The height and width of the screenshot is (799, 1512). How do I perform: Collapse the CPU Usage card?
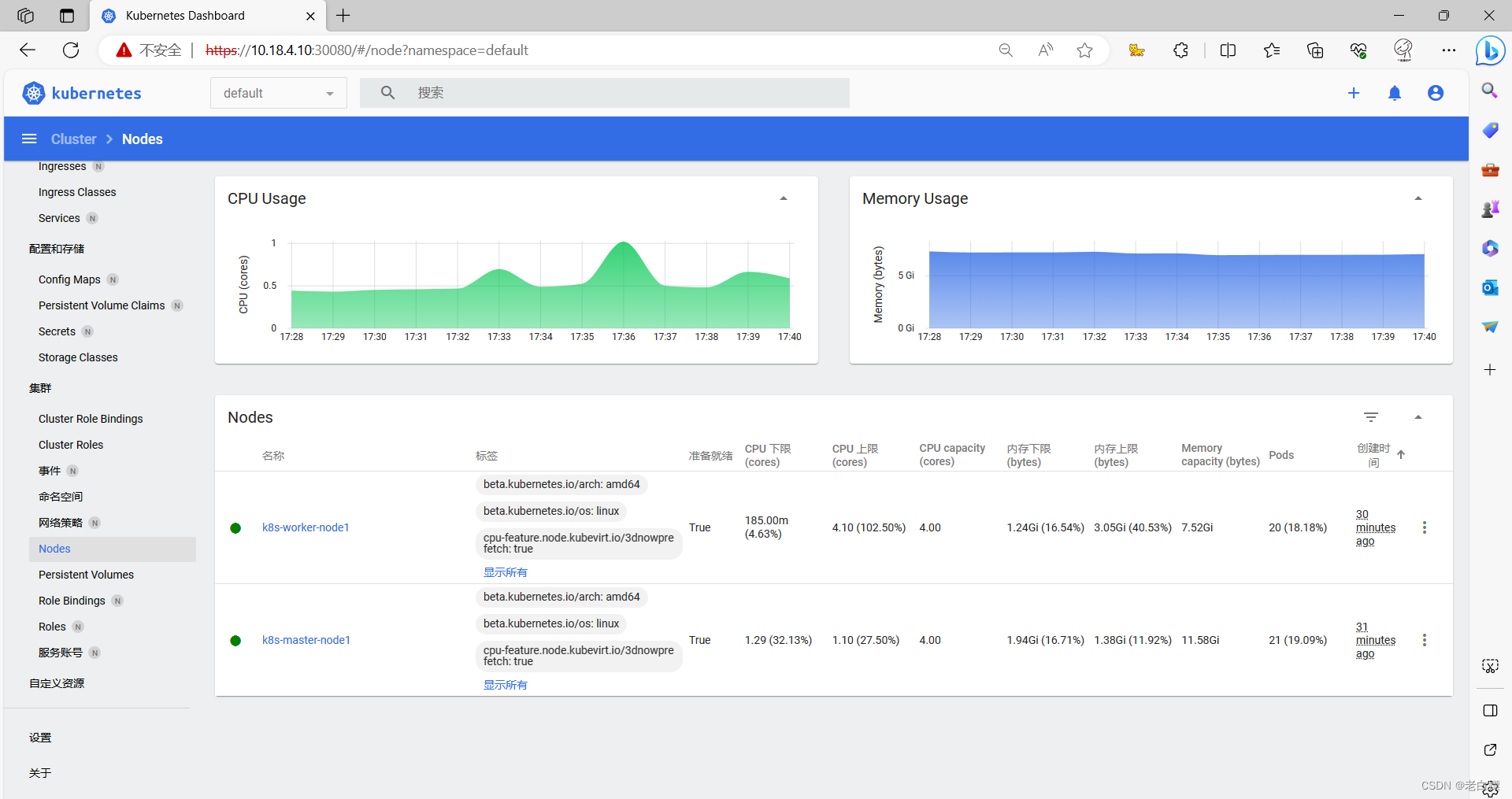[784, 198]
